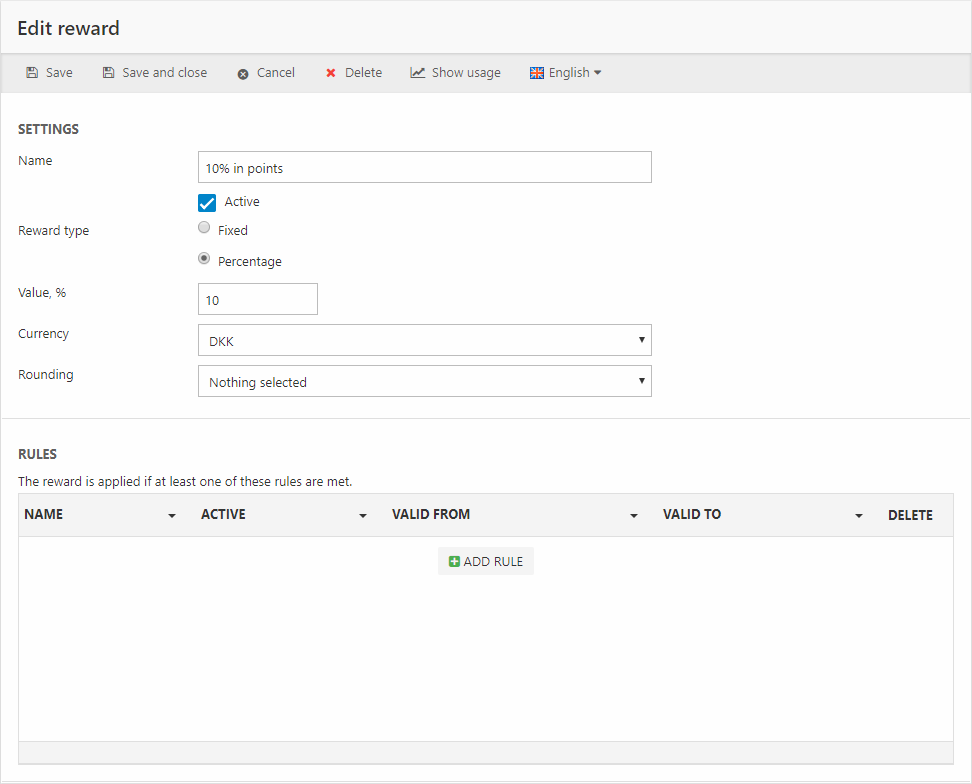This screenshot has width=972, height=784.
Task: Uncheck the Active checkbox
Action: click(207, 203)
